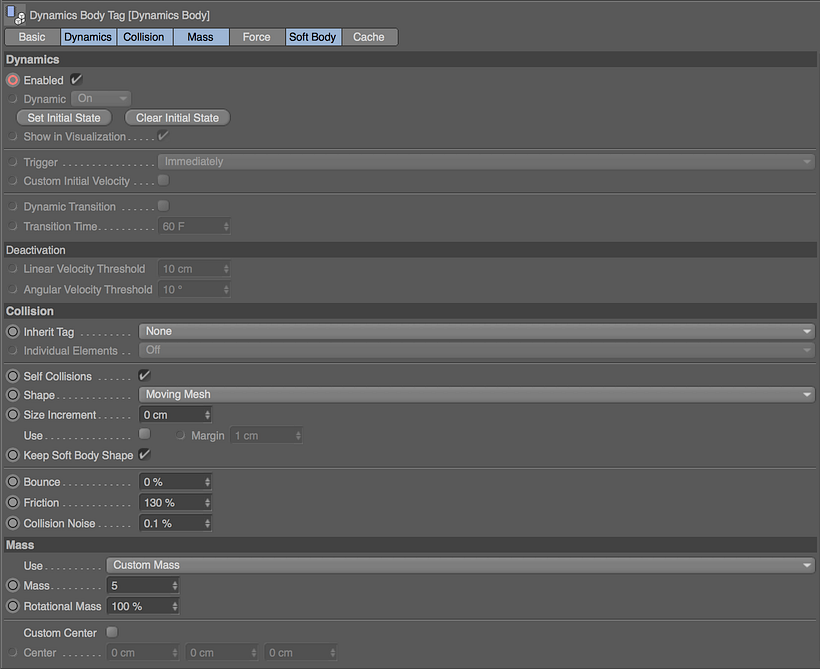The image size is (820, 669).
Task: Click keyframe circle beside Inherit Tag
Action: 13,332
